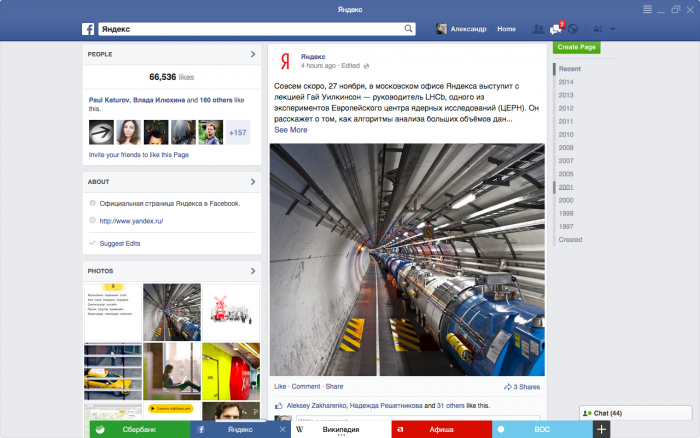The height and width of the screenshot is (438, 700).
Task: Open friend requests icon
Action: (x=538, y=29)
